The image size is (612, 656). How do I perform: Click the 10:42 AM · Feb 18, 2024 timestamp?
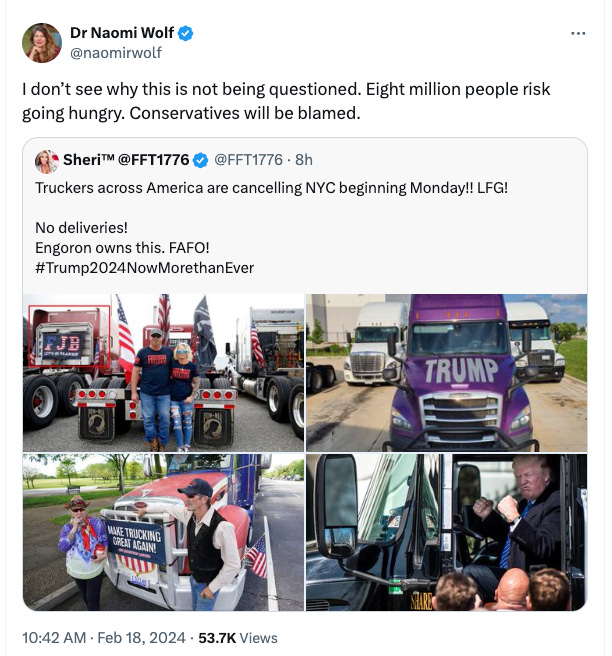[x=104, y=638]
